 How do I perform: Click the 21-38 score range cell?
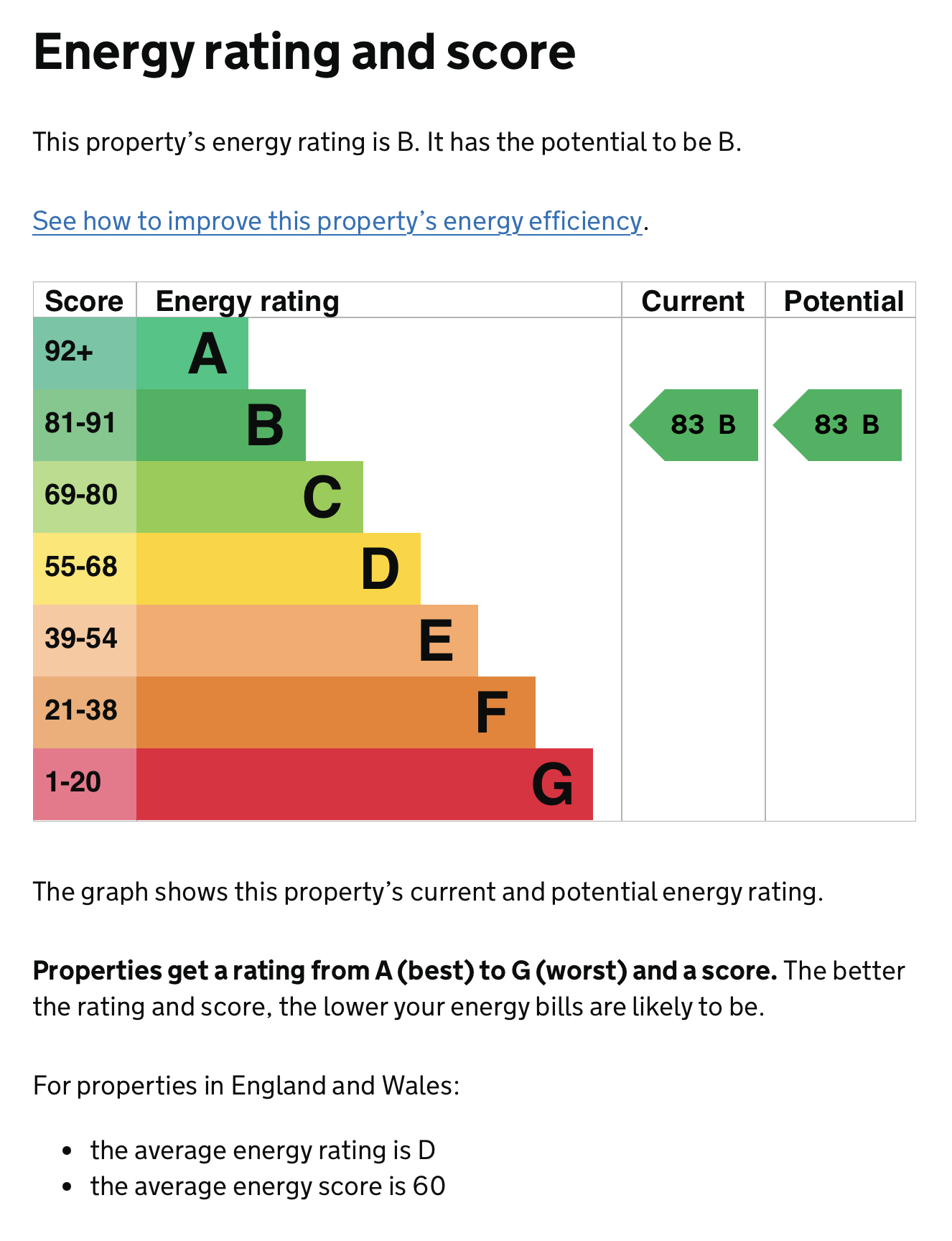pyautogui.click(x=85, y=712)
